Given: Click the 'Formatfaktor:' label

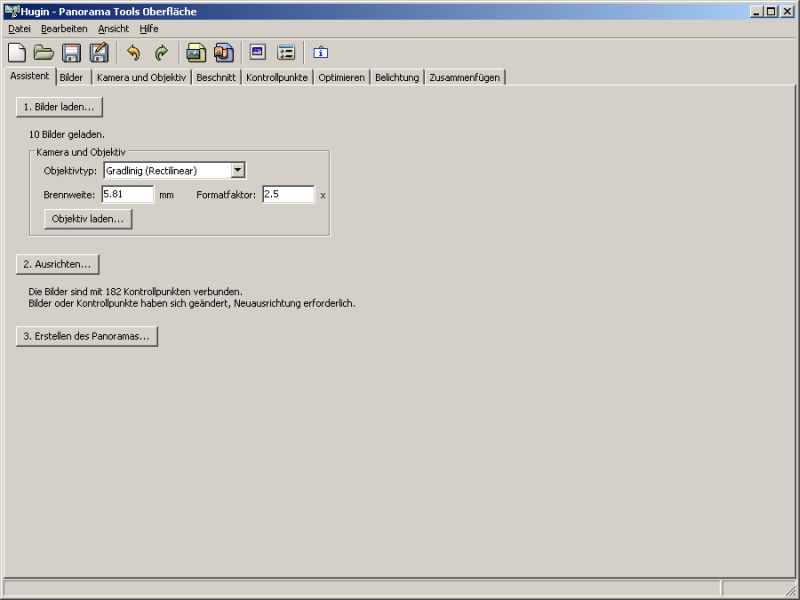Looking at the screenshot, I should point(226,195).
